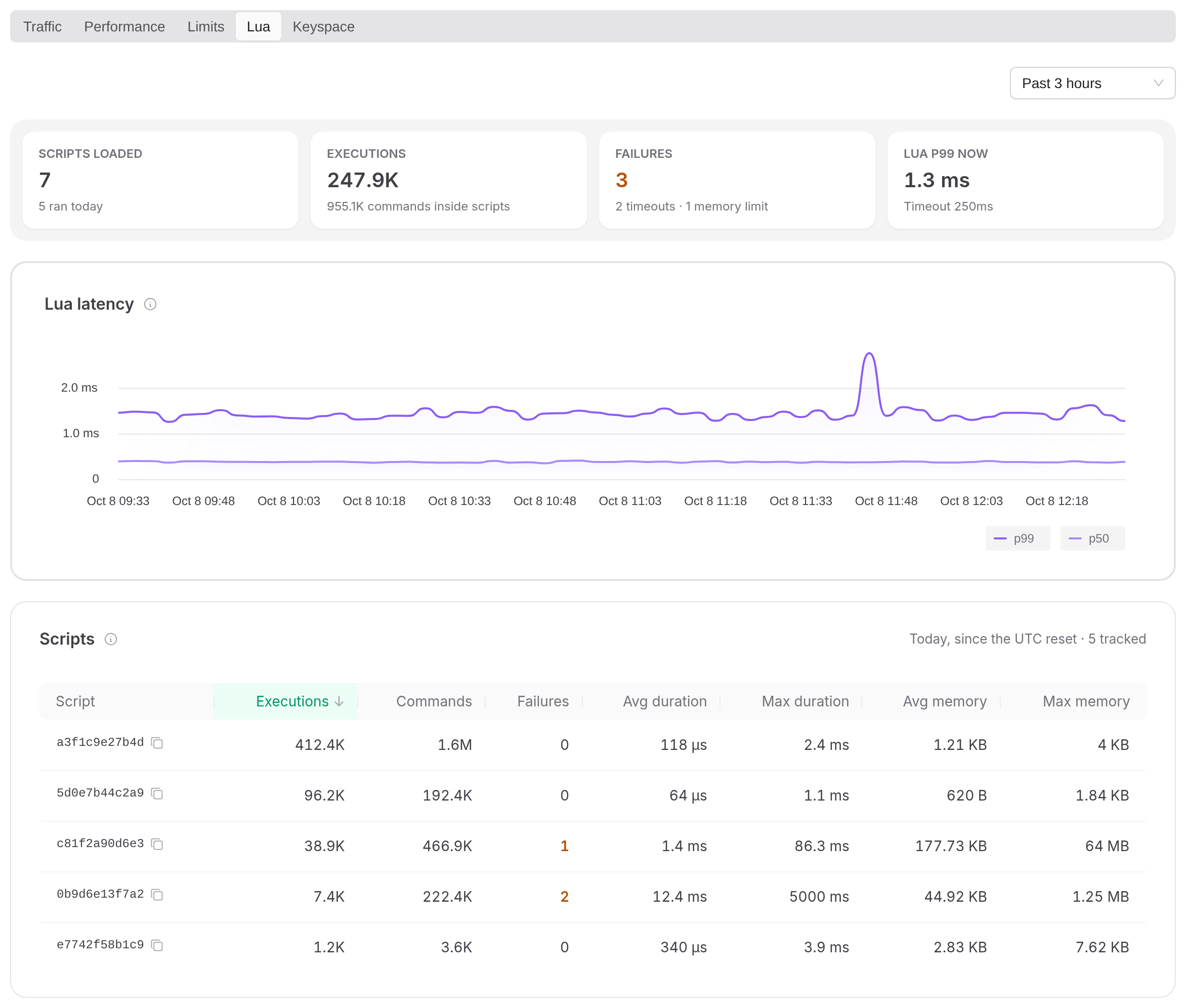Toggle the p99 series in legend

click(1018, 538)
